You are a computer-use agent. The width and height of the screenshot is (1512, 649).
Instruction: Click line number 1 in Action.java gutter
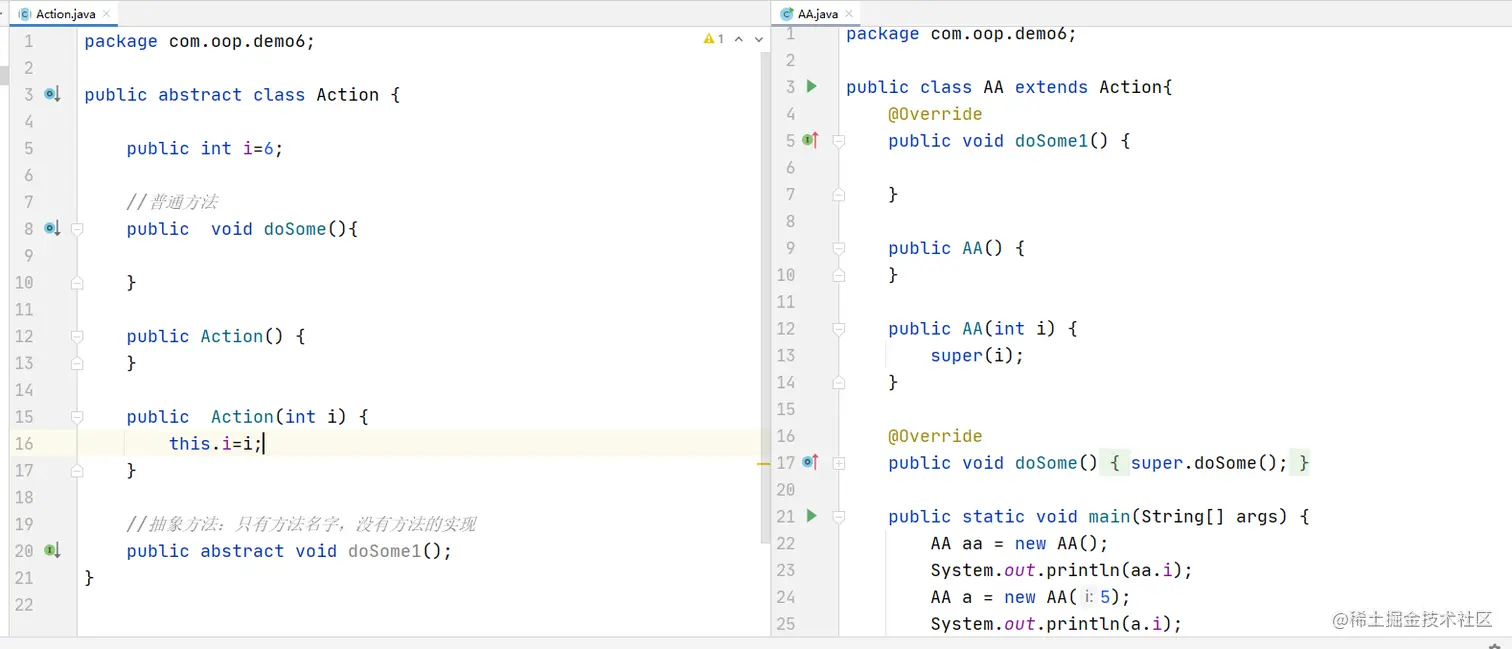[x=28, y=41]
